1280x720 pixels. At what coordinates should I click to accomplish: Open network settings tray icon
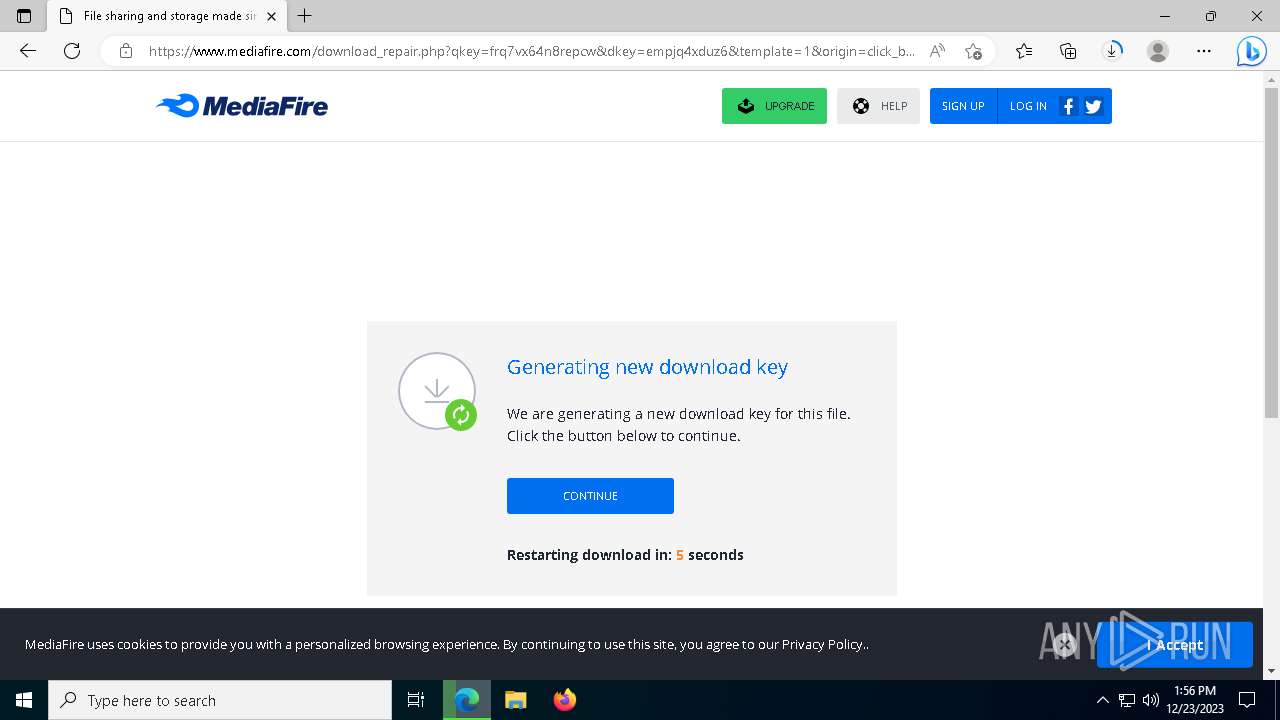[x=1127, y=700]
